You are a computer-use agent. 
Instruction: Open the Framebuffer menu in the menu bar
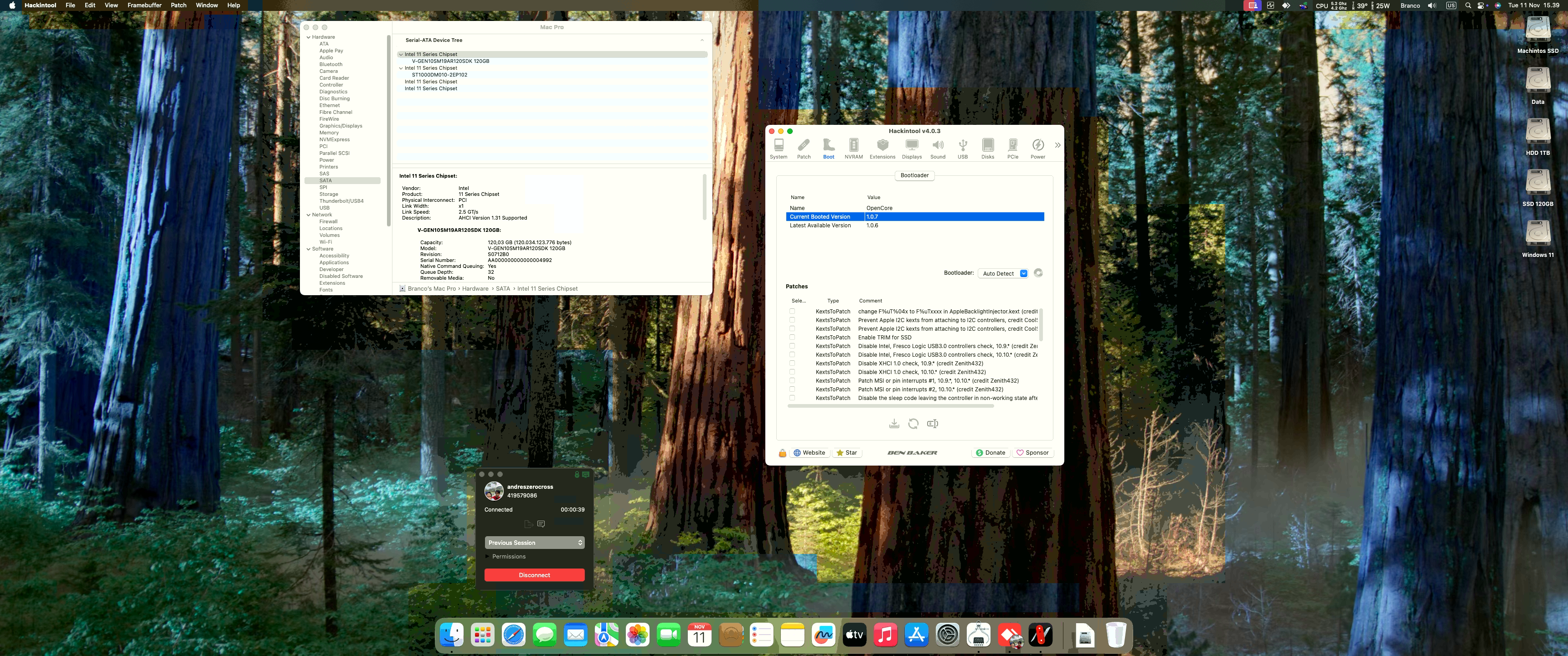(x=144, y=5)
